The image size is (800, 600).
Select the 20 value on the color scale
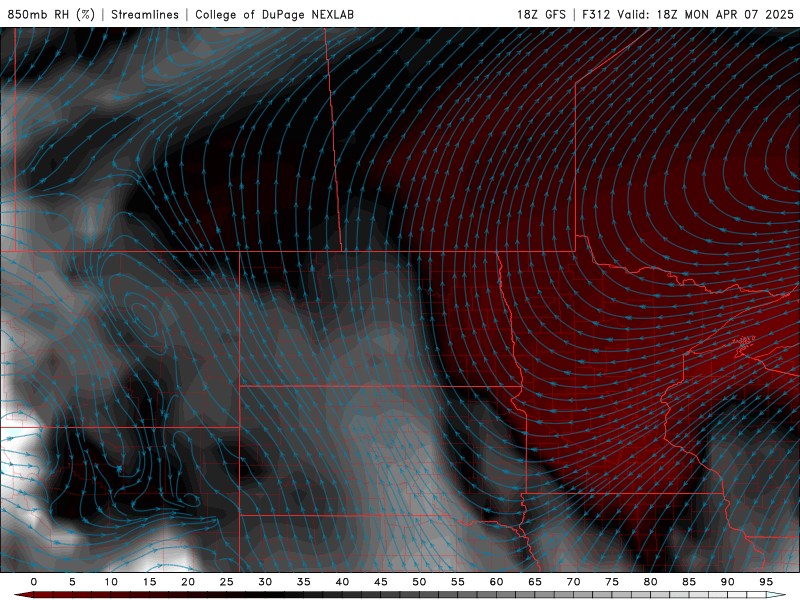coord(188,582)
